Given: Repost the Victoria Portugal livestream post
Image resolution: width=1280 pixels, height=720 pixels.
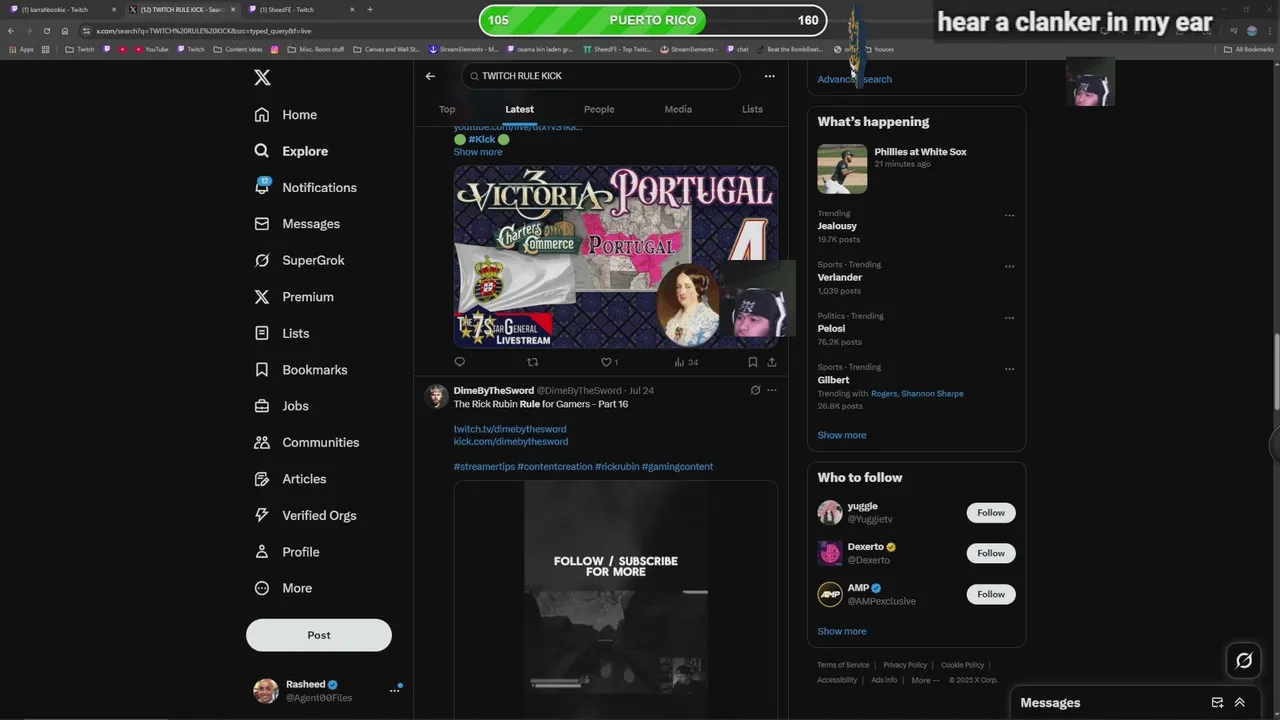Looking at the screenshot, I should [x=532, y=362].
